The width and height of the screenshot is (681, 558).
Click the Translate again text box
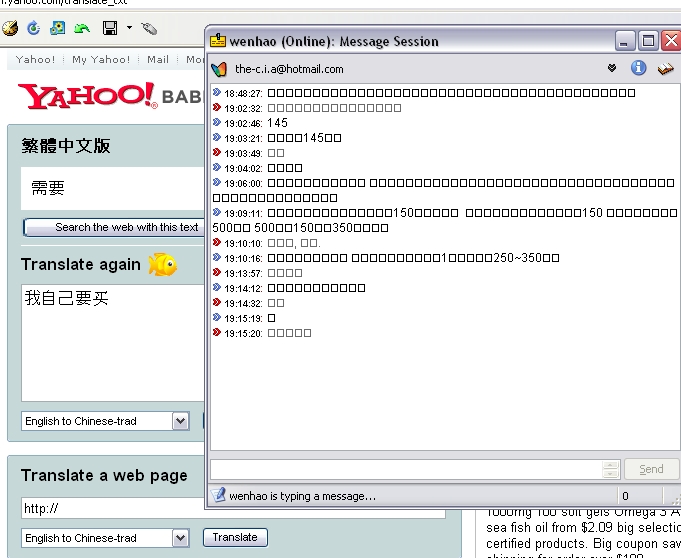coord(113,343)
